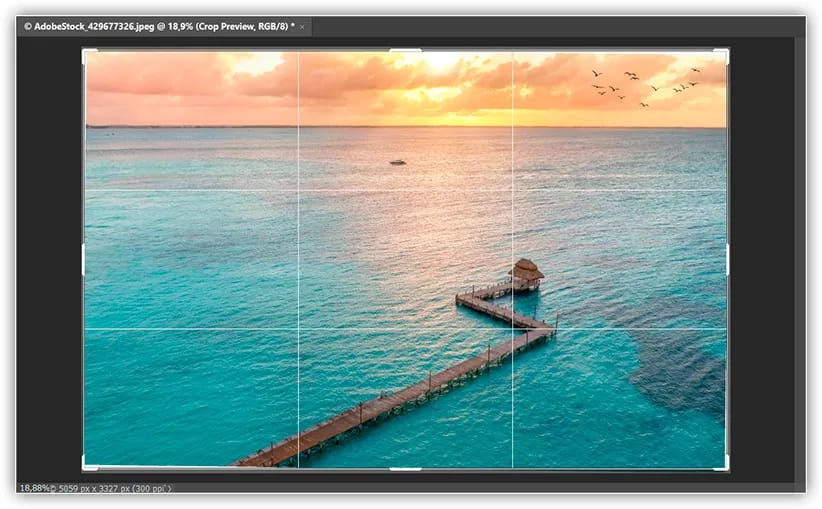Click the upper-left crop grid intersection
This screenshot has width=822, height=509.
point(298,190)
